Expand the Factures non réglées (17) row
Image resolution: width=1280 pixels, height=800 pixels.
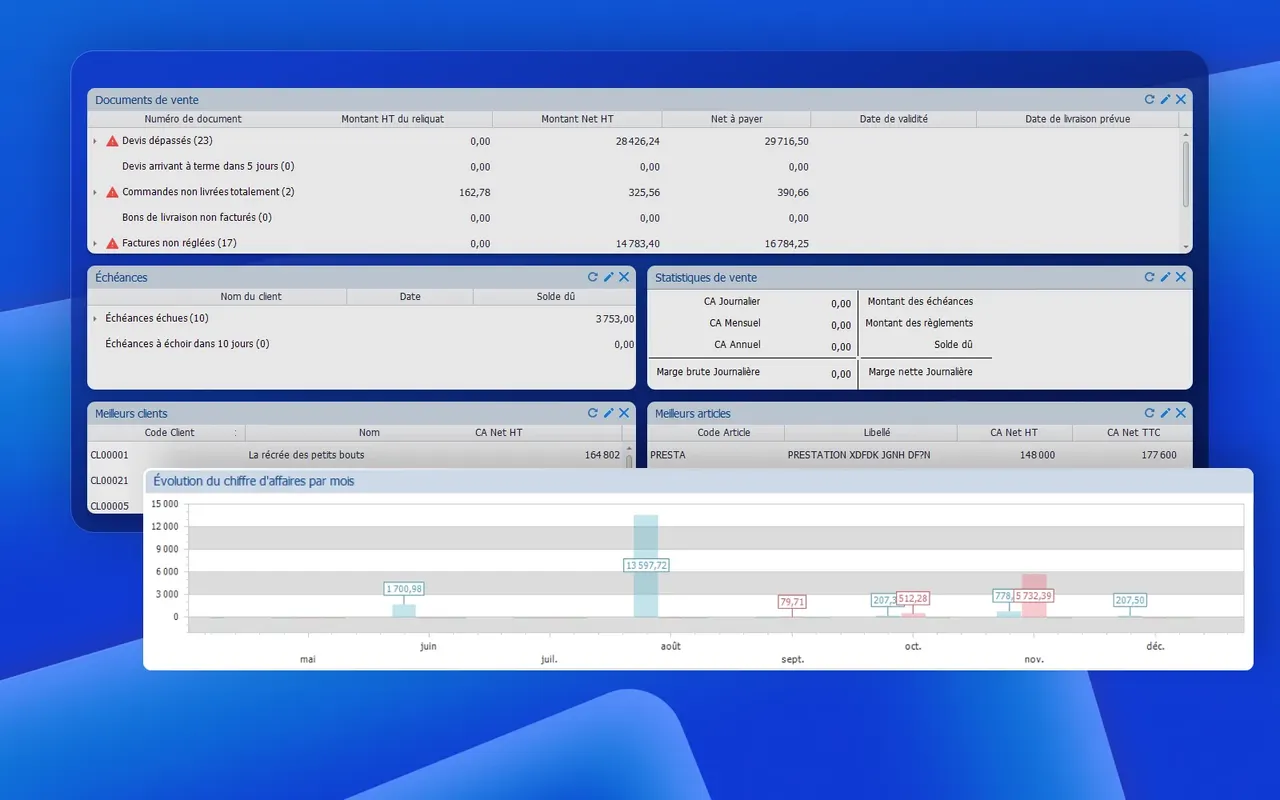coord(95,243)
